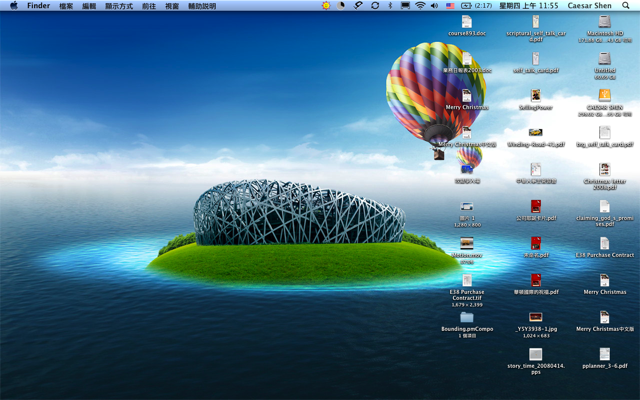Screen dimensions: 640x400
Task: Open the Apple menu
Action: click(x=13, y=5)
